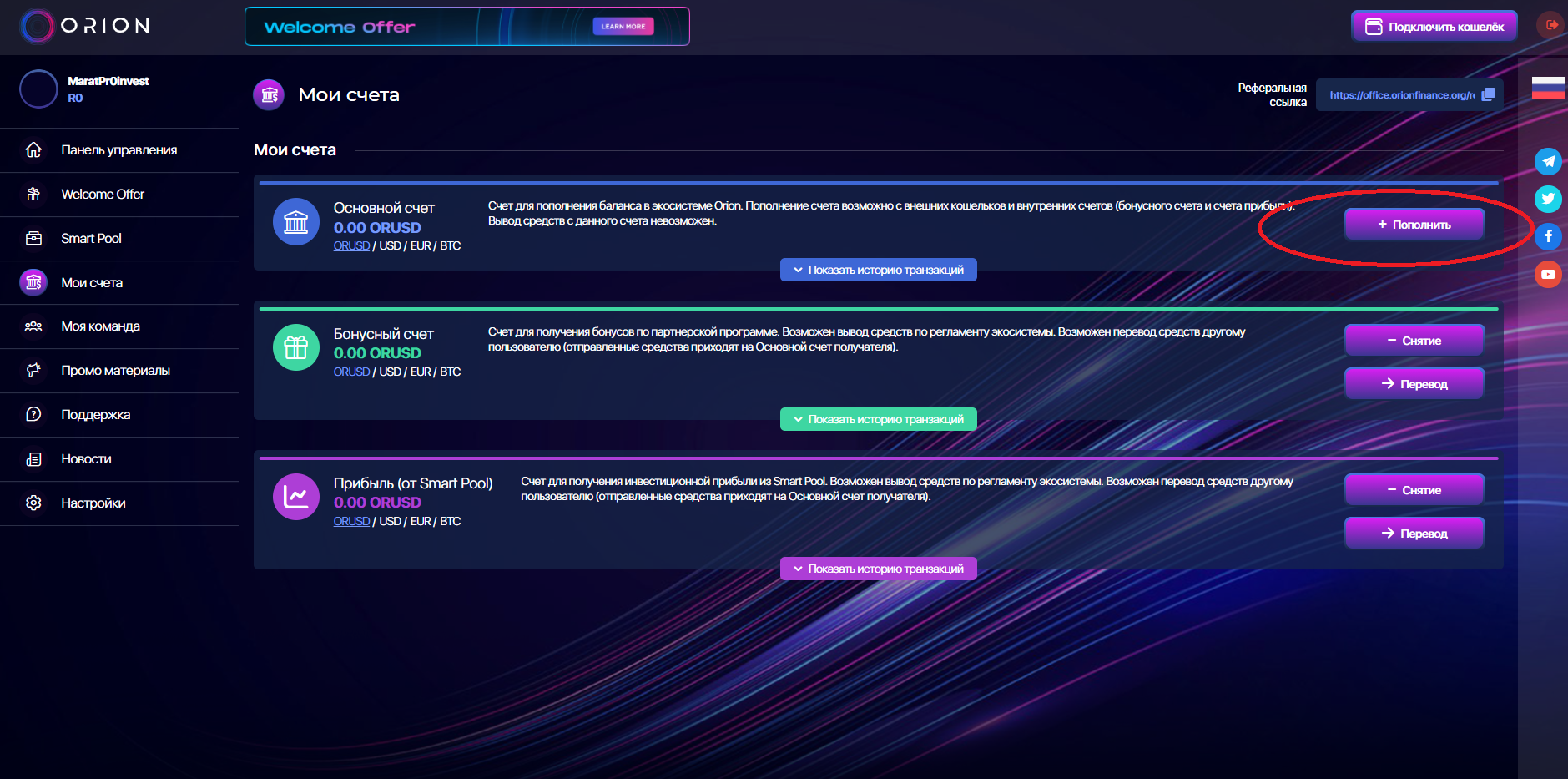
Task: Click the megaphone icon beside Промо материалы
Action: pyautogui.click(x=33, y=371)
